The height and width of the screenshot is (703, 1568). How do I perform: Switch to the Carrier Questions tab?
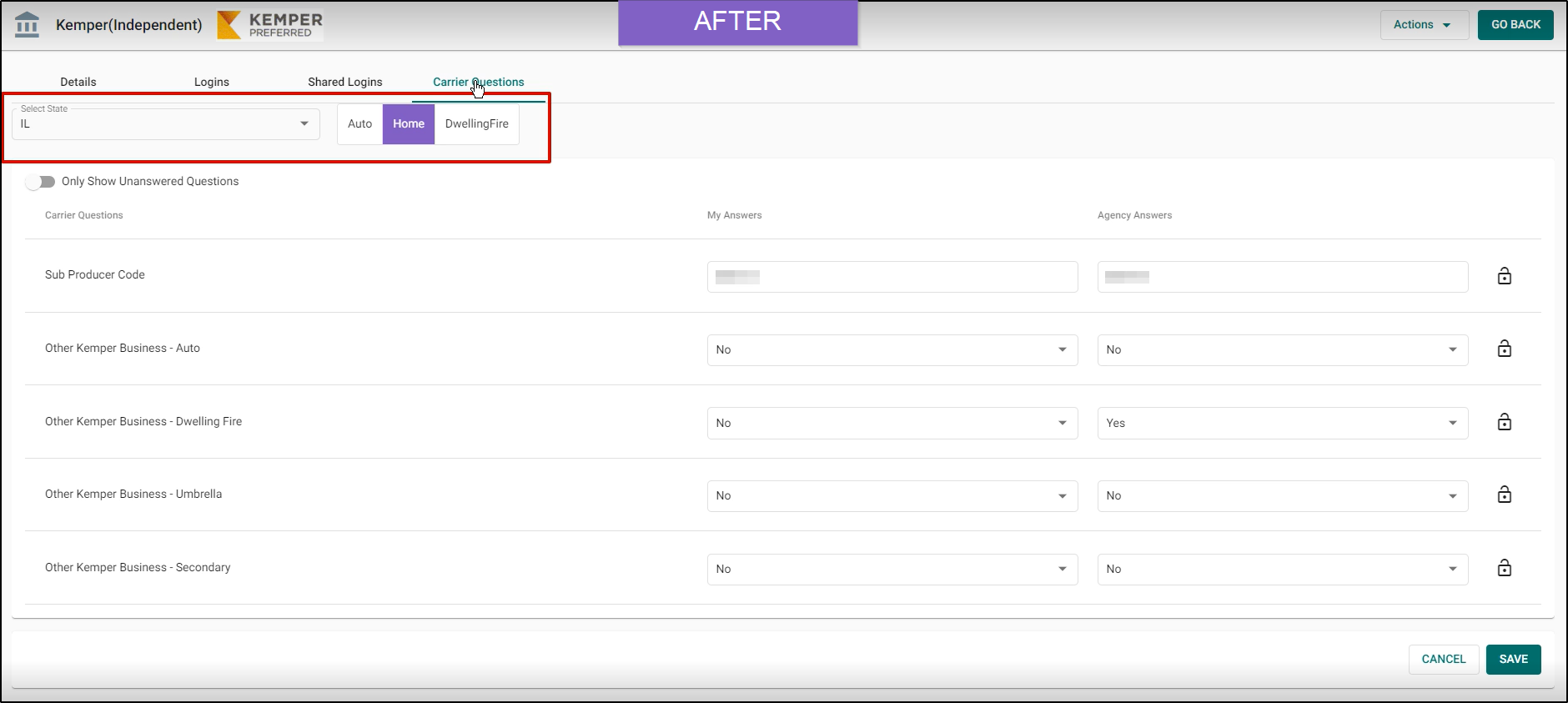(x=479, y=82)
